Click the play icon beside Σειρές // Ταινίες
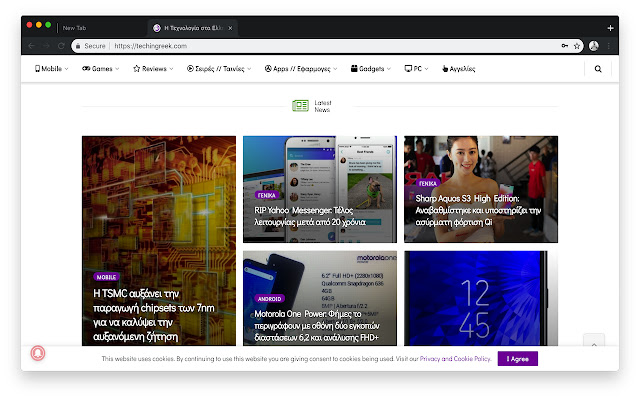Image resolution: width=640 pixels, height=400 pixels. (190, 69)
